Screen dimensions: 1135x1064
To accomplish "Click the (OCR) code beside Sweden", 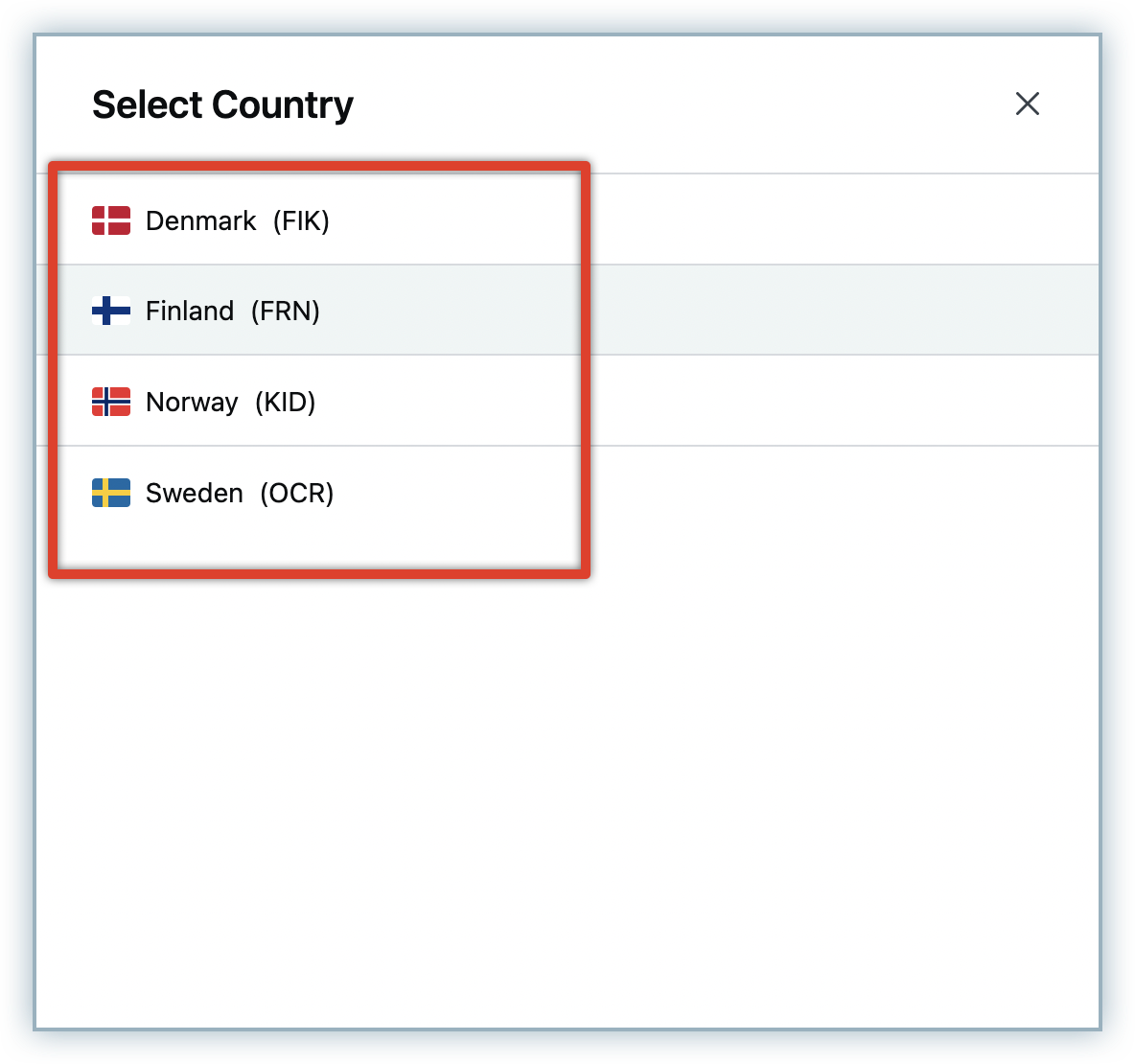I will pos(297,493).
